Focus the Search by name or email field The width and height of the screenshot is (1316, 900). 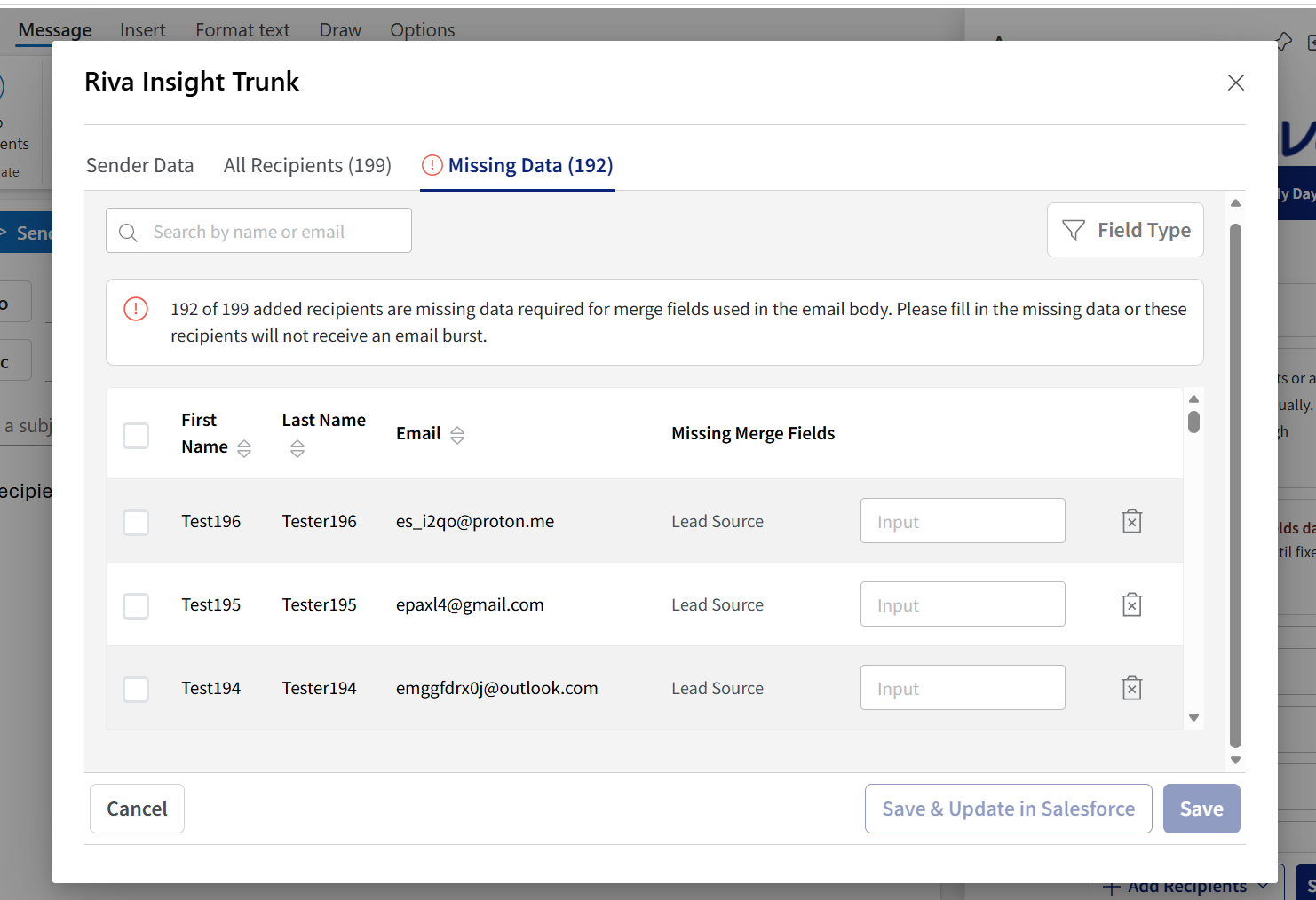pyautogui.click(x=258, y=231)
